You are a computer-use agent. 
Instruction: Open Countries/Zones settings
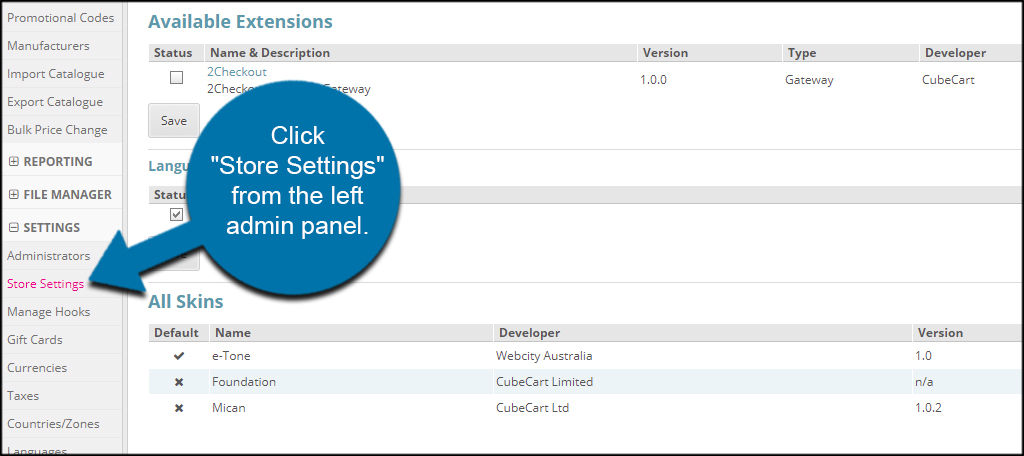(x=53, y=424)
